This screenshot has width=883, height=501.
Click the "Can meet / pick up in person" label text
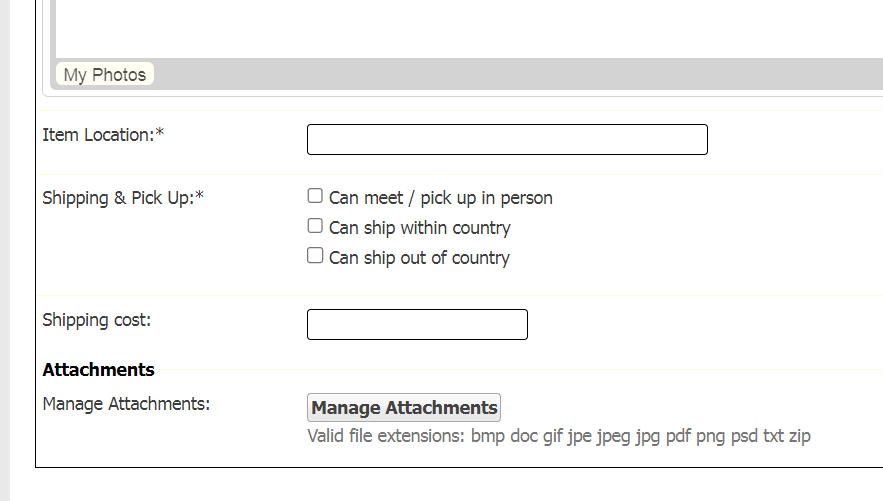pyautogui.click(x=440, y=198)
